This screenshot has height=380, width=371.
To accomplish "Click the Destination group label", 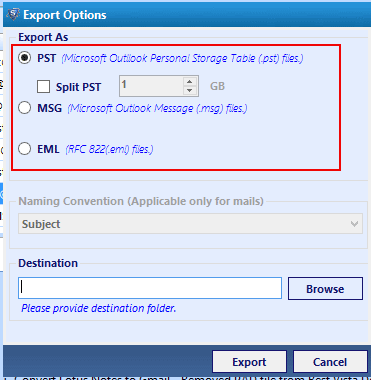I will point(48,263).
